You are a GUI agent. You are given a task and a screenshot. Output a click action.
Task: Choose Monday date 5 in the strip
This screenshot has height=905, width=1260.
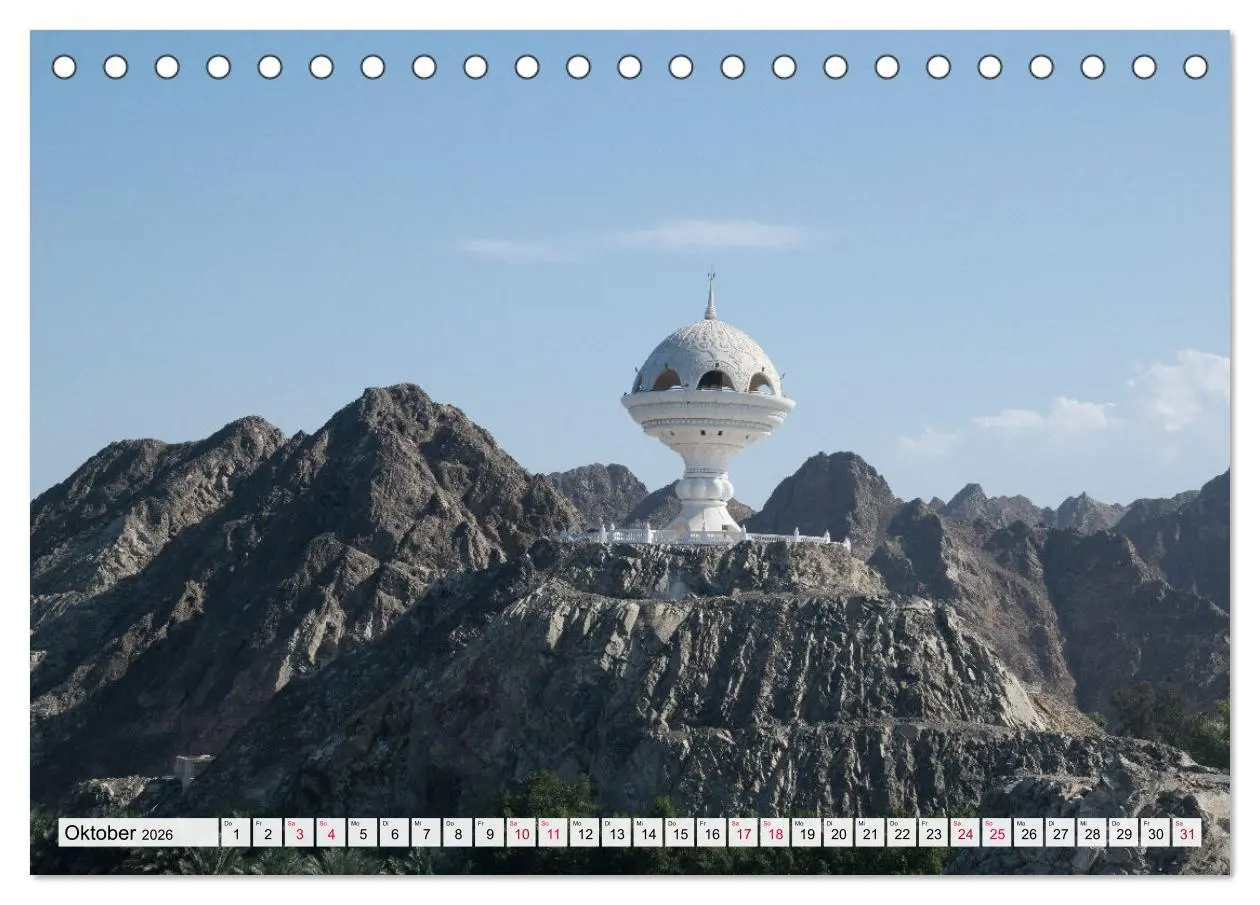[x=363, y=833]
